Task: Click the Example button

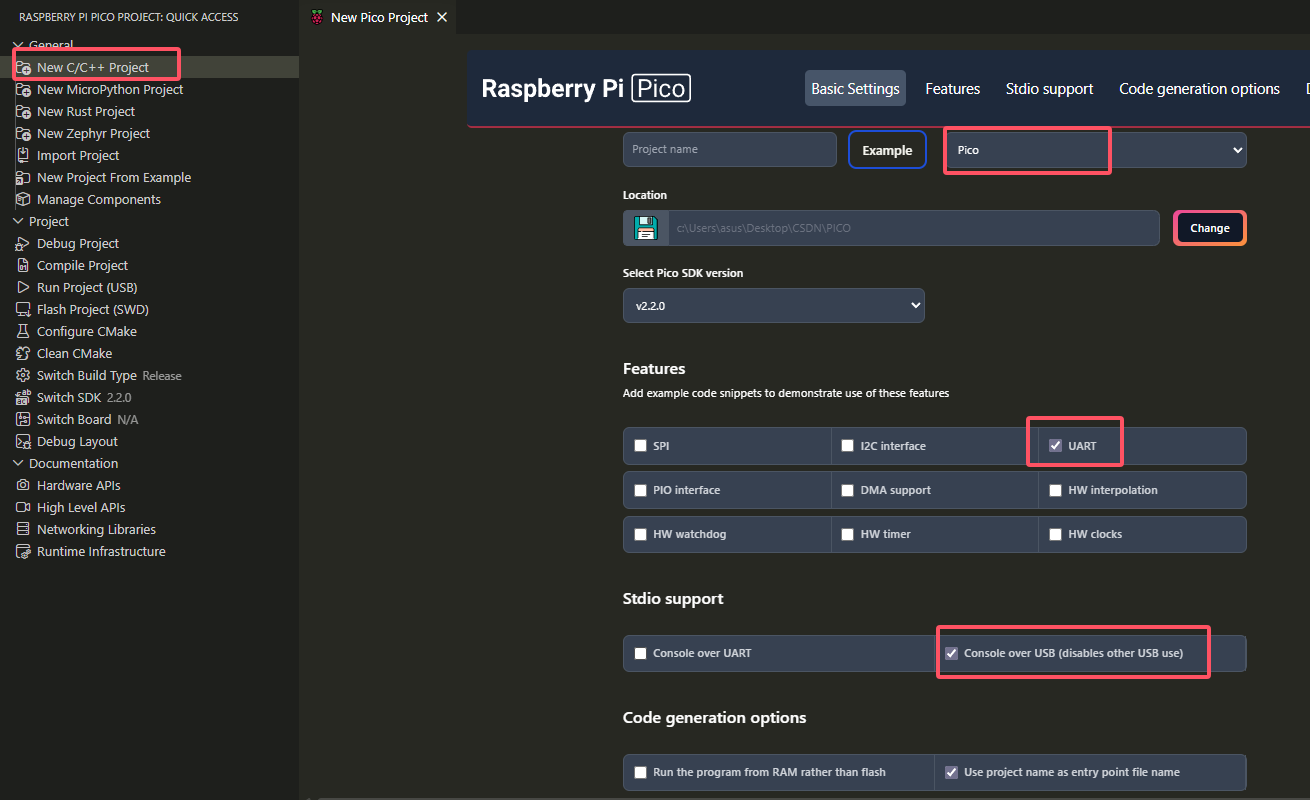Action: tap(887, 150)
